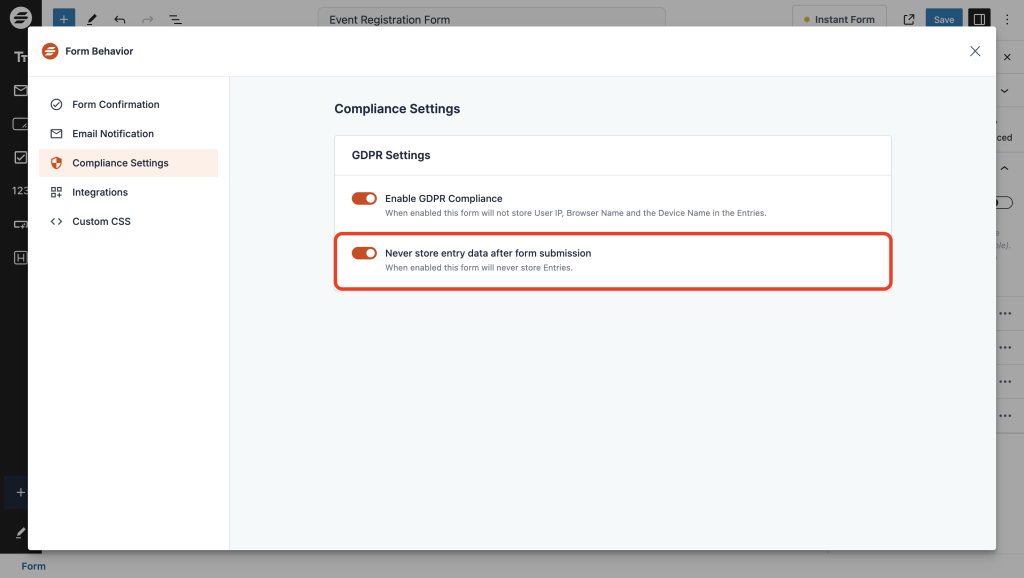The image size is (1024, 578).
Task: Click the Instant Form button
Action: [839, 18]
